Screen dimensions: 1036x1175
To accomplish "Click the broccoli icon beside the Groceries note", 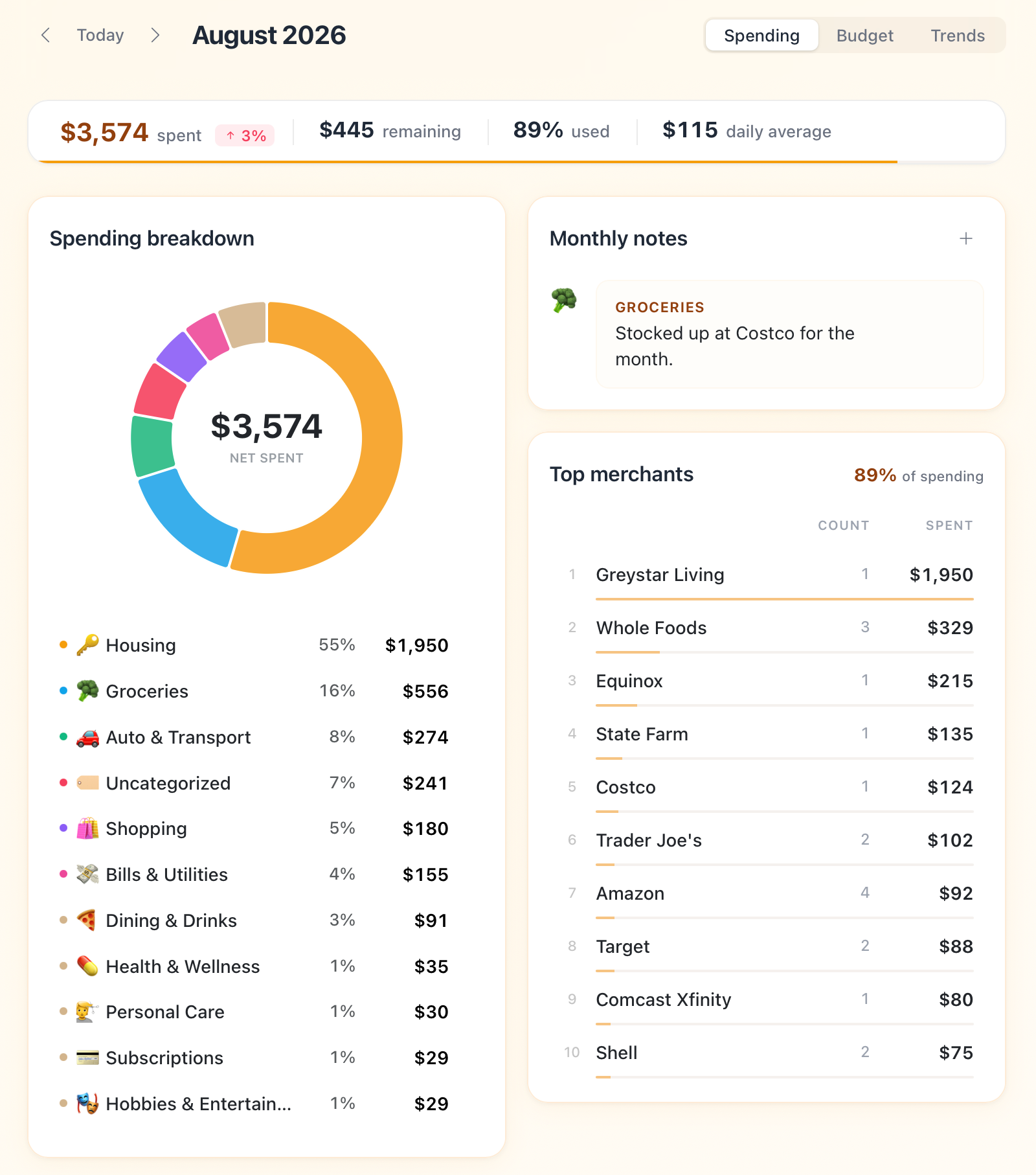I will (564, 301).
